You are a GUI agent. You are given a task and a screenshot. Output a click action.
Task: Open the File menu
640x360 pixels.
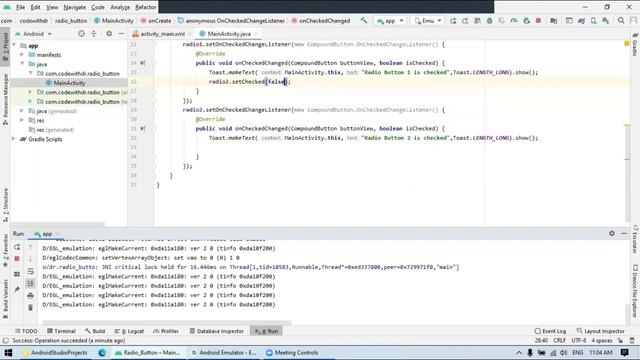pos(20,7)
